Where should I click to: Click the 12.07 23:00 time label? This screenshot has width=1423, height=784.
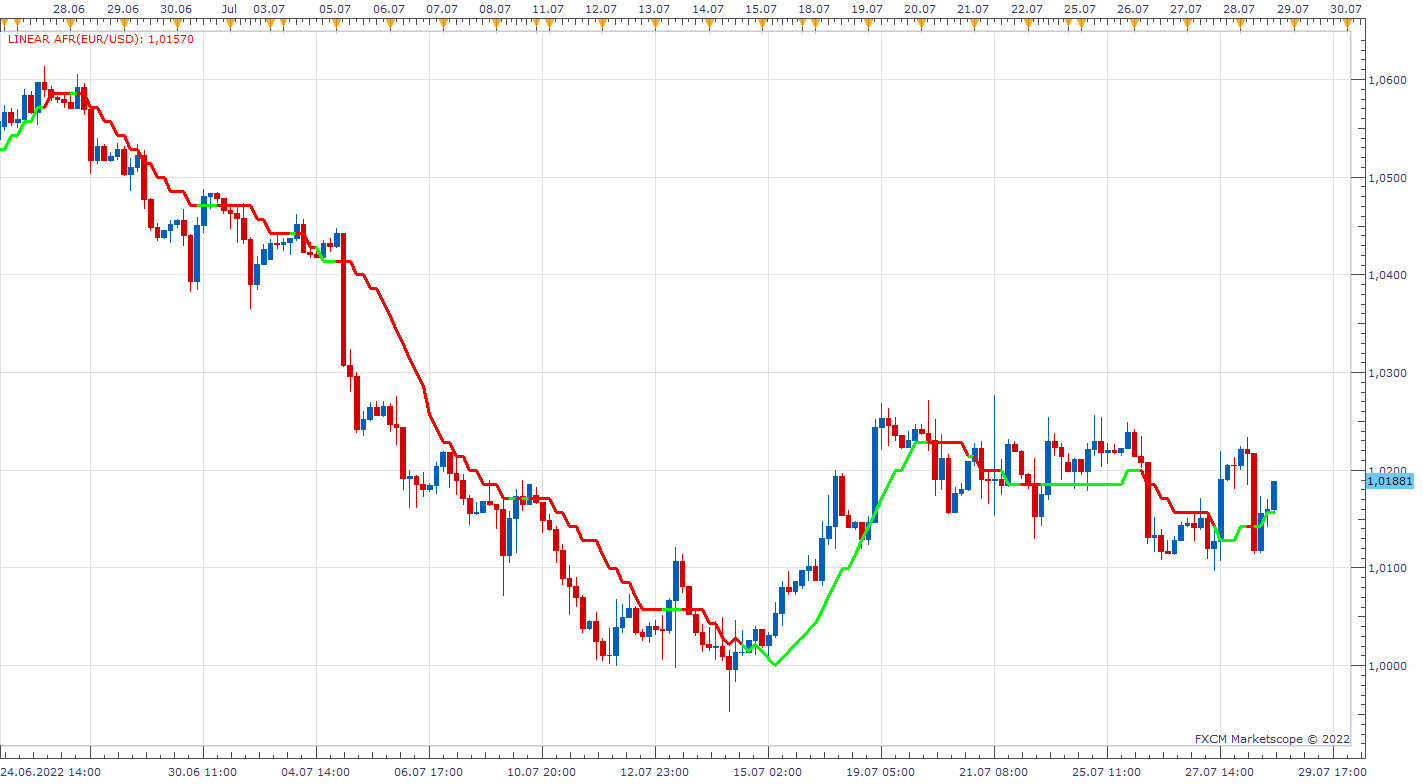(x=655, y=772)
